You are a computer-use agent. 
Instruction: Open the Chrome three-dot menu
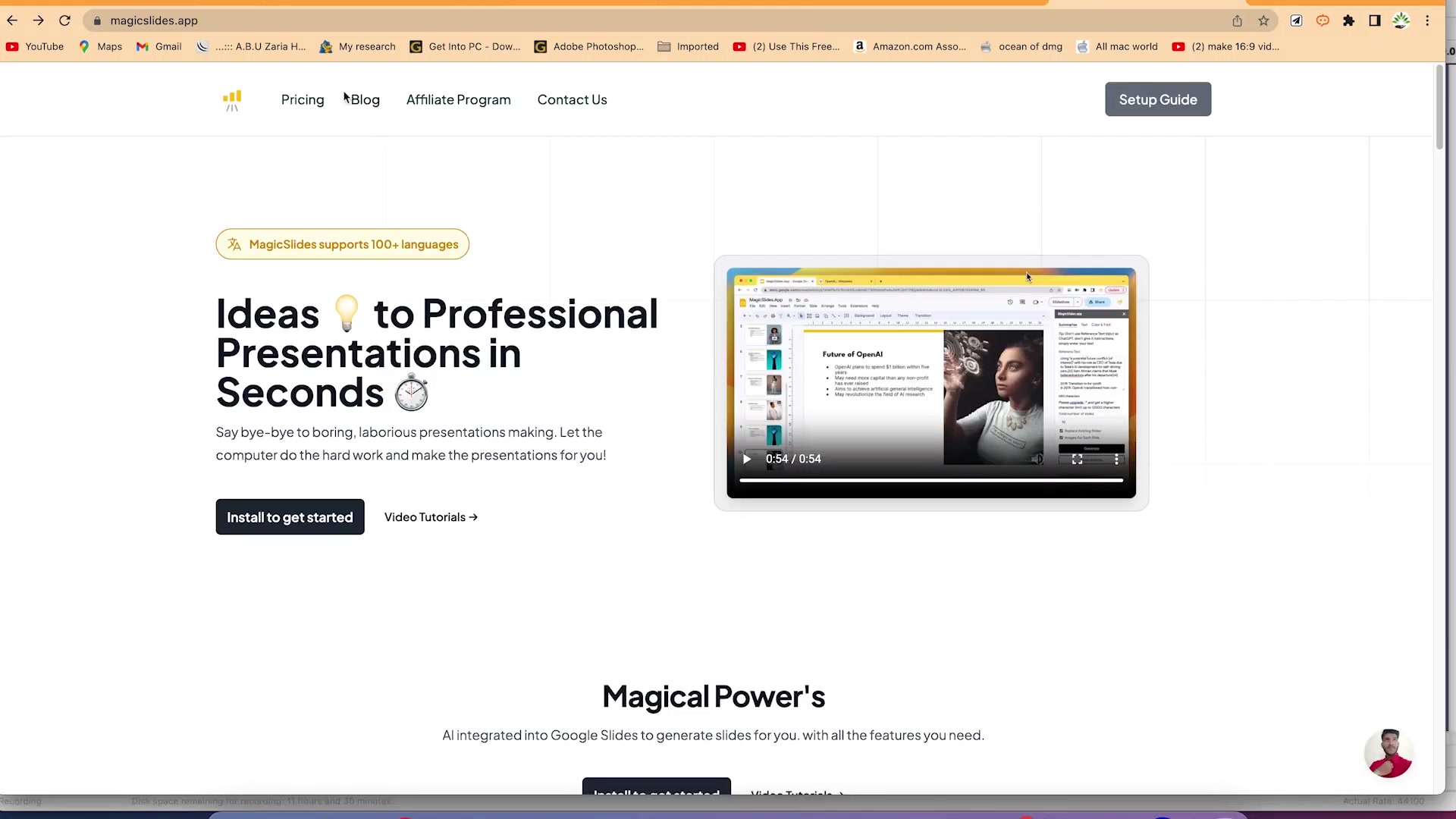1427,20
